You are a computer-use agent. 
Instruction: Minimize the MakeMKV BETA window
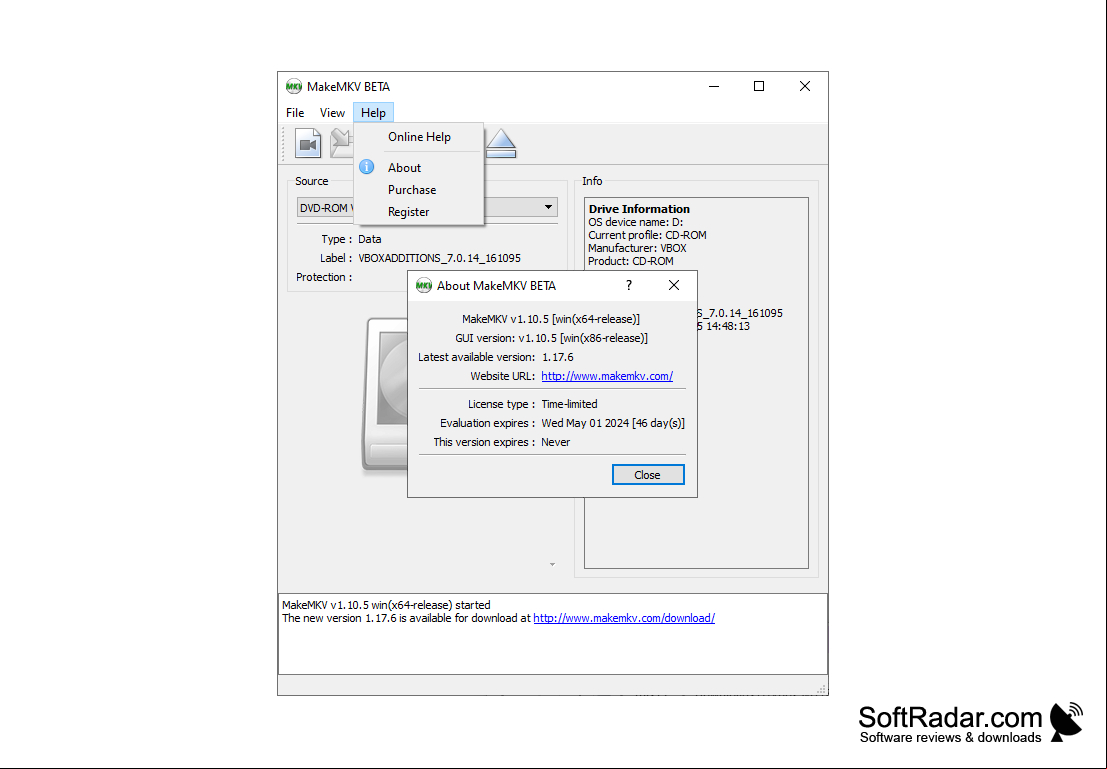coord(714,86)
